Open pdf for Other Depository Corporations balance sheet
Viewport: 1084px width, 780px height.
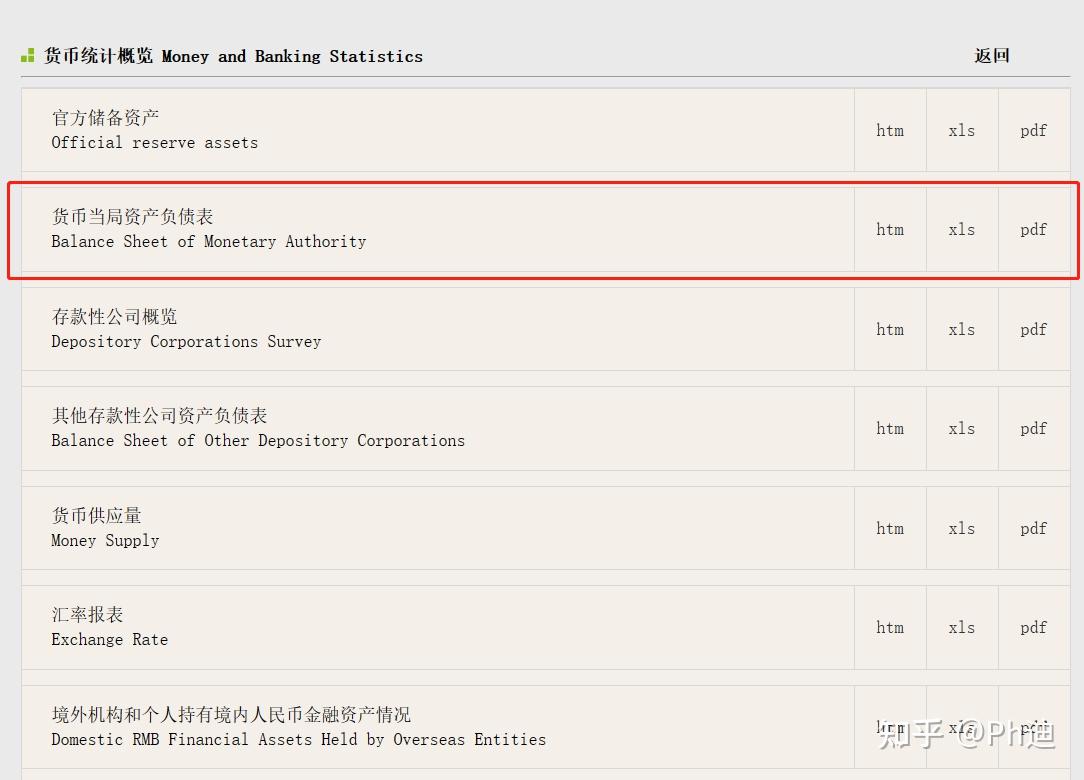pos(1034,428)
